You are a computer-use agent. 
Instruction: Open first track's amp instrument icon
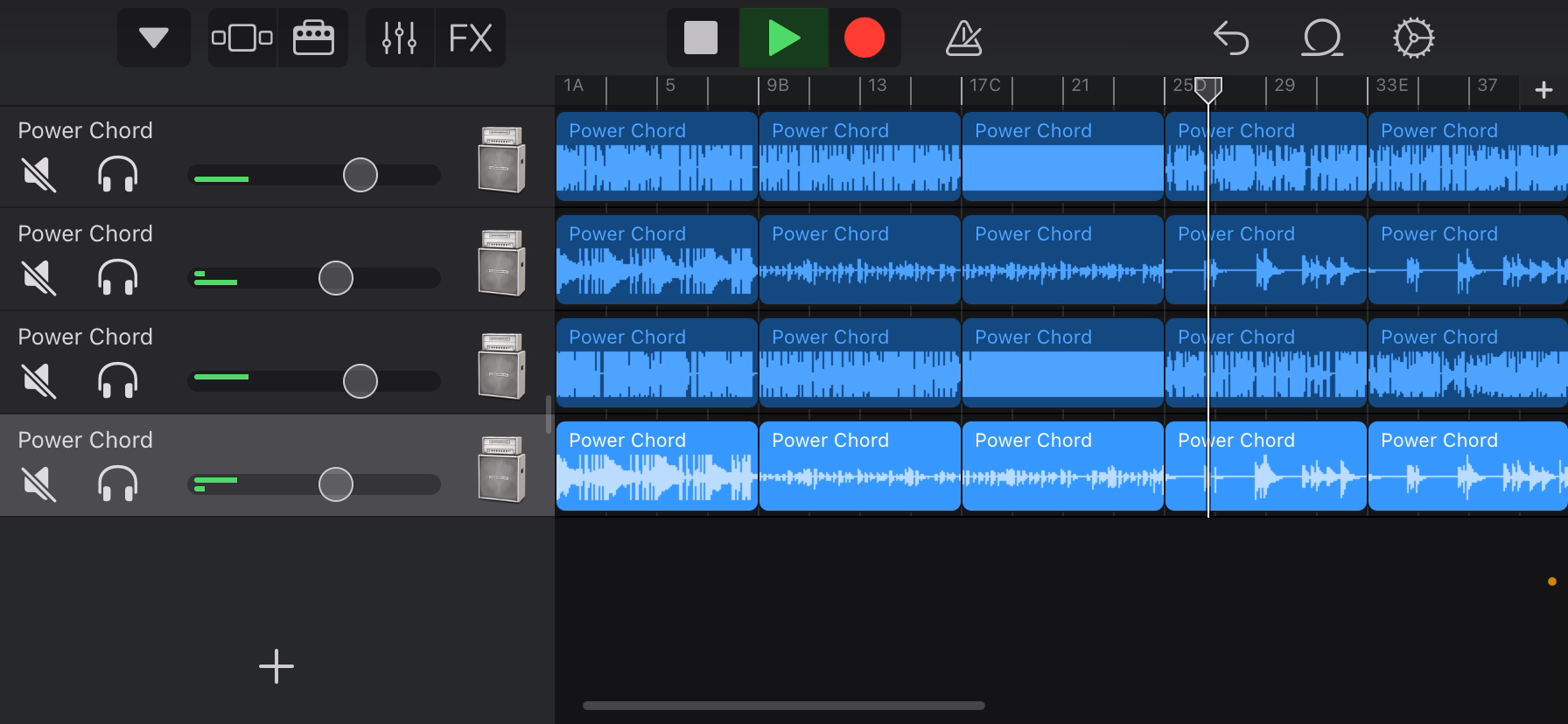[502, 158]
